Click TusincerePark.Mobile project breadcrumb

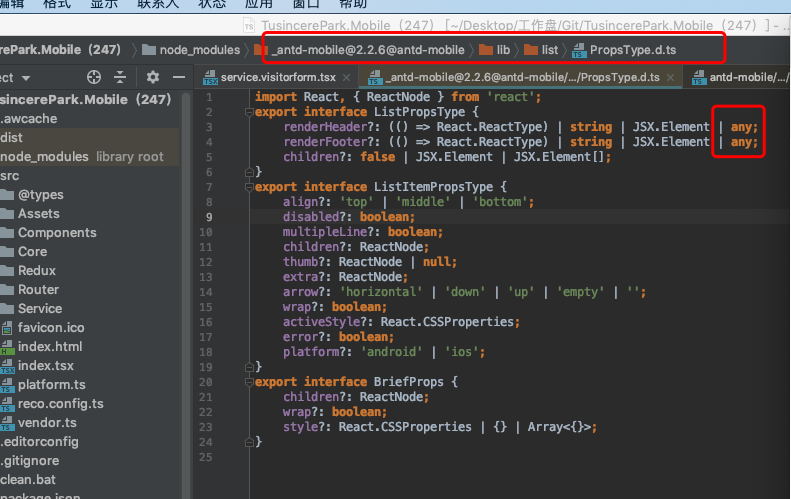[x=61, y=50]
